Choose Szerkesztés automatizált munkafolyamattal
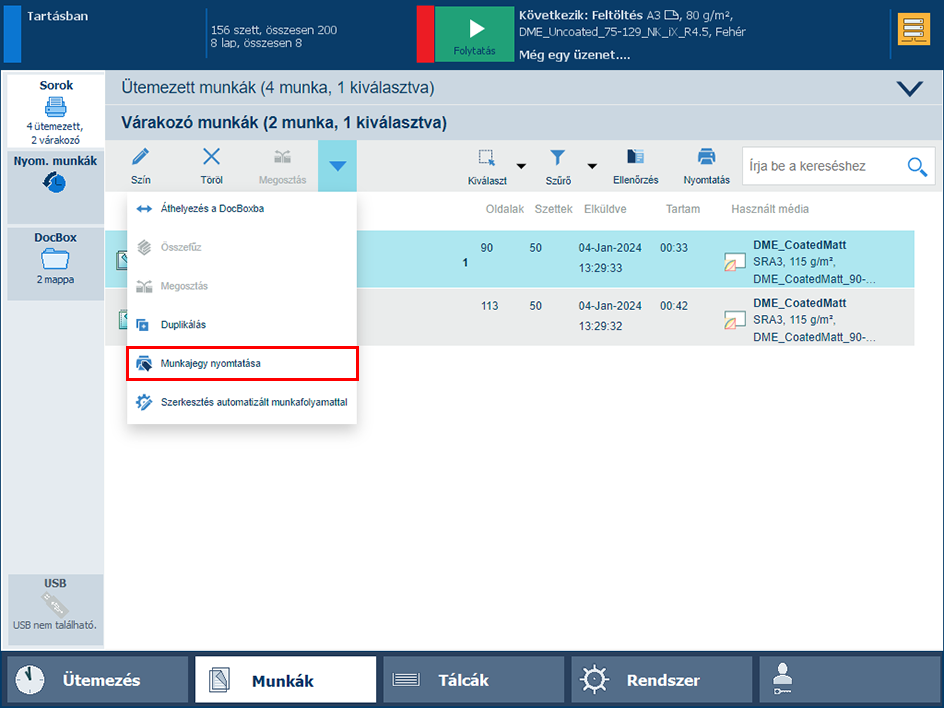Image resolution: width=944 pixels, height=708 pixels. pyautogui.click(x=242, y=402)
